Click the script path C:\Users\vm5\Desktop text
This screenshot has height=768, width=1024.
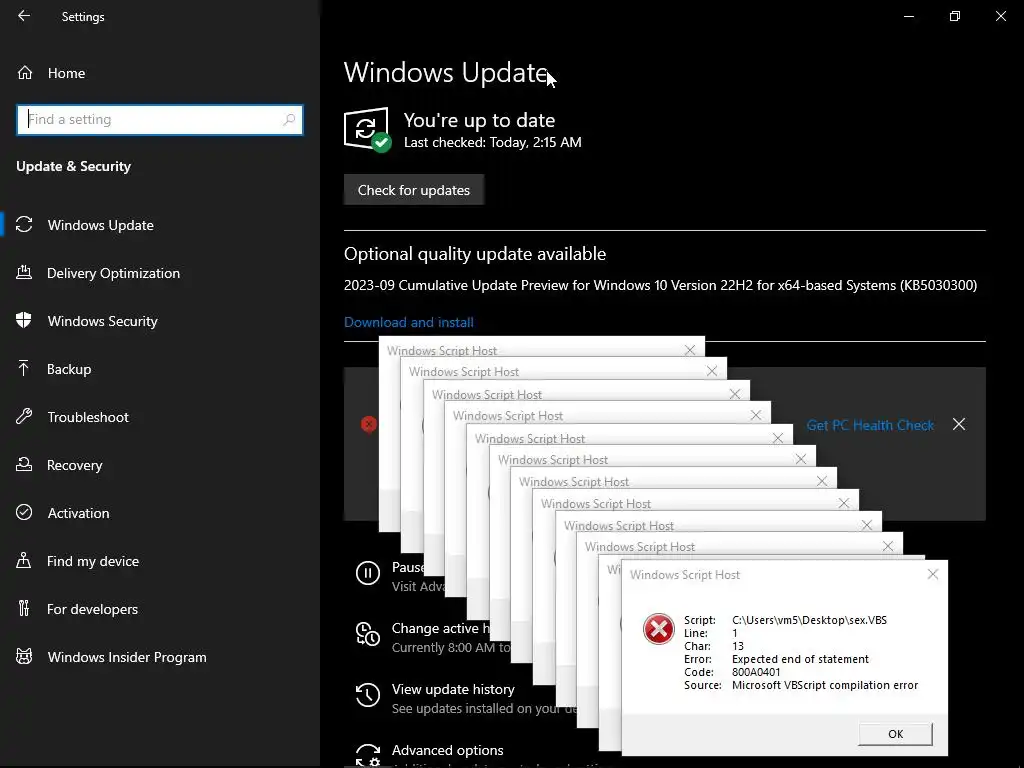click(x=810, y=620)
